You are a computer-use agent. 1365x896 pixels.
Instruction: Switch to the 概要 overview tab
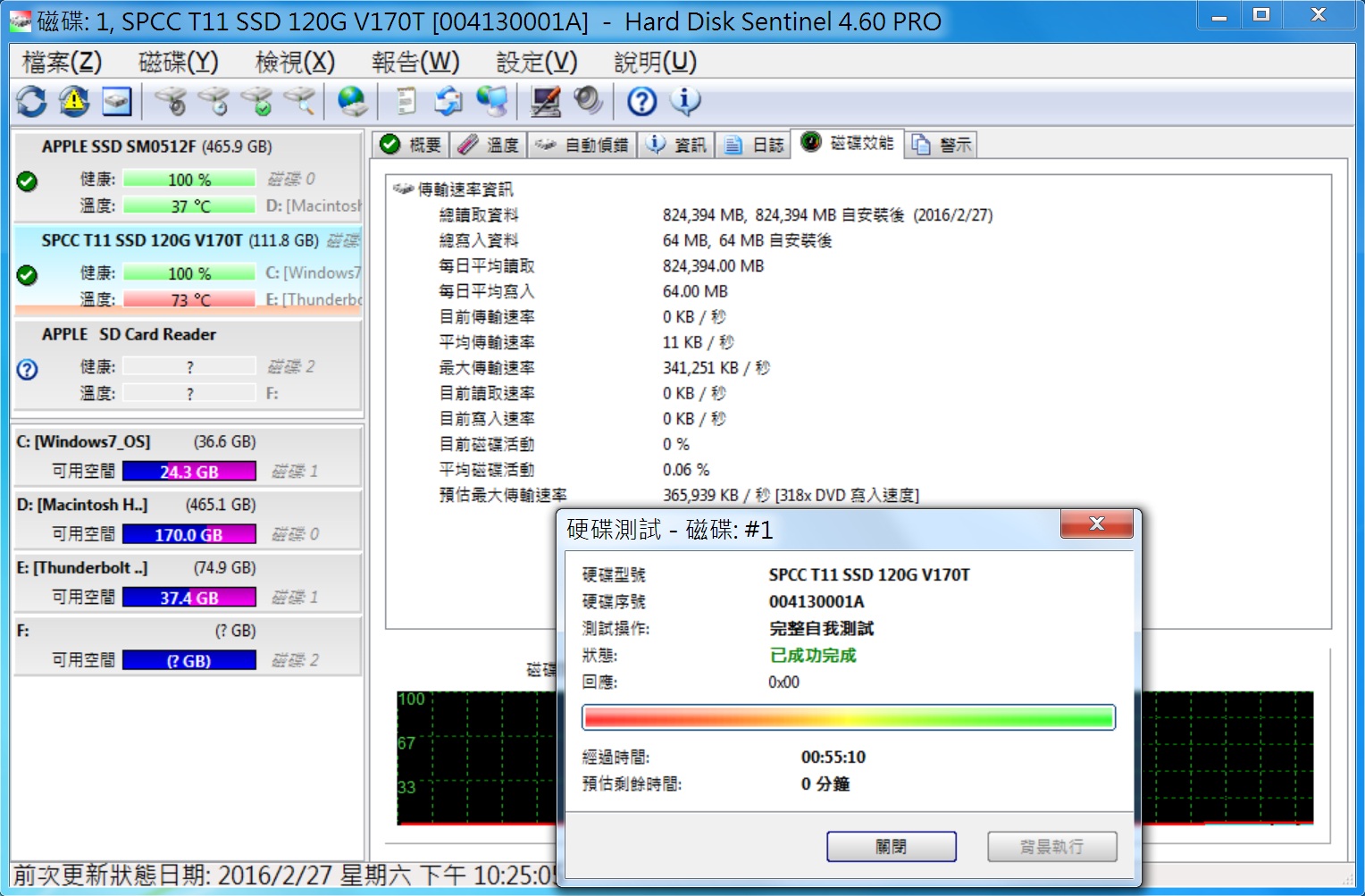click(x=411, y=145)
